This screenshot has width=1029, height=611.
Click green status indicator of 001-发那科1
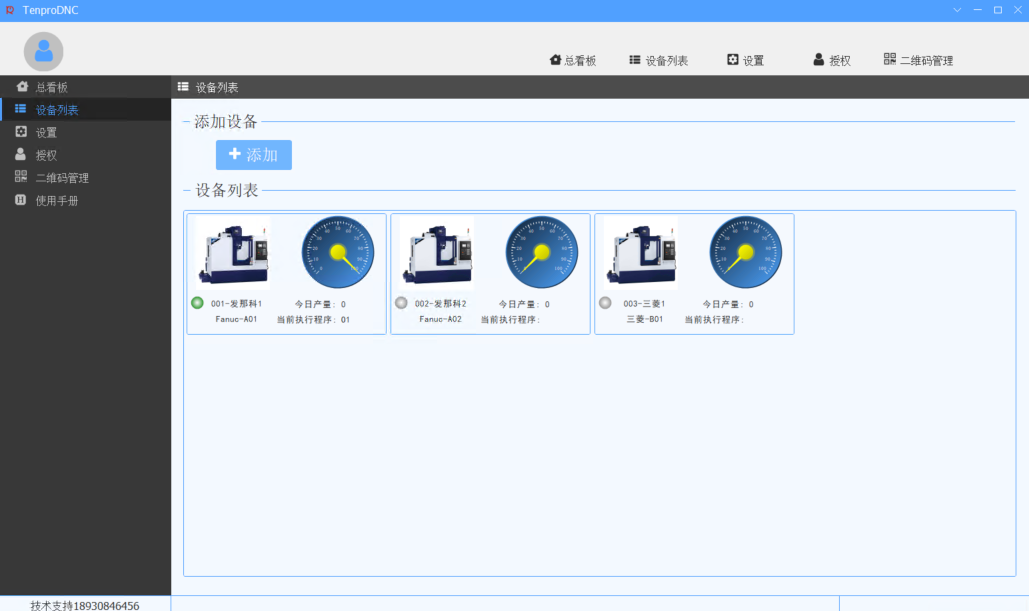click(197, 303)
